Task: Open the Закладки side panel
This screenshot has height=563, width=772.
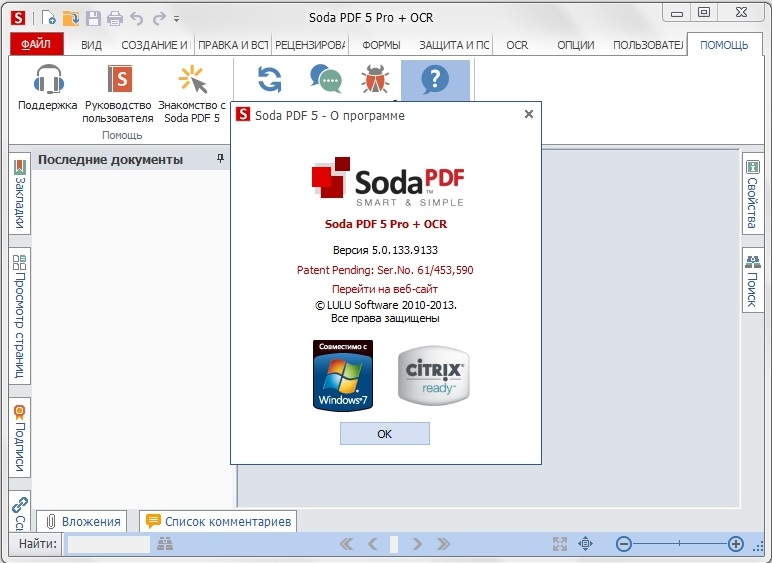Action: 20,193
